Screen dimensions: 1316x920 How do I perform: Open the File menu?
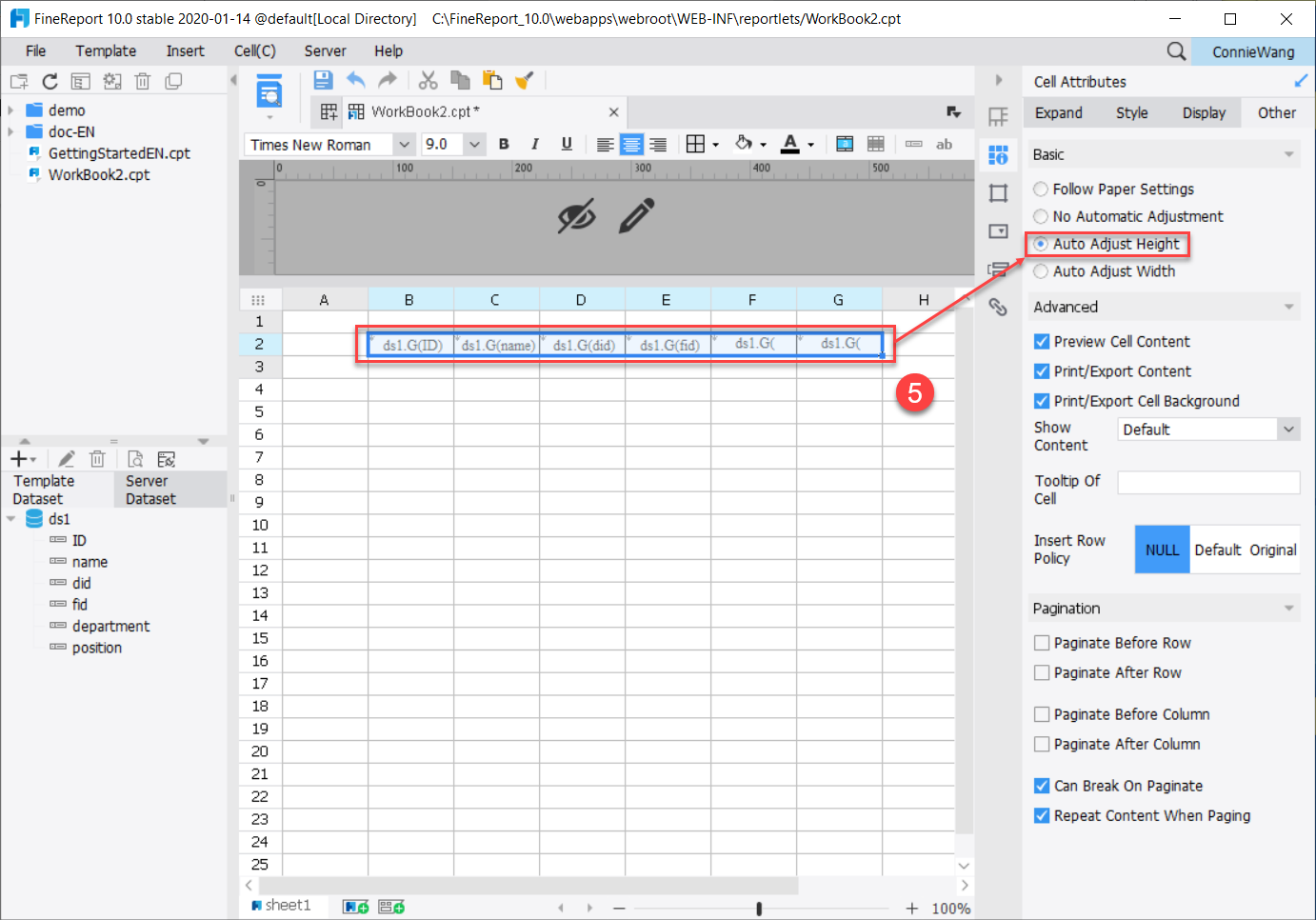coord(36,51)
